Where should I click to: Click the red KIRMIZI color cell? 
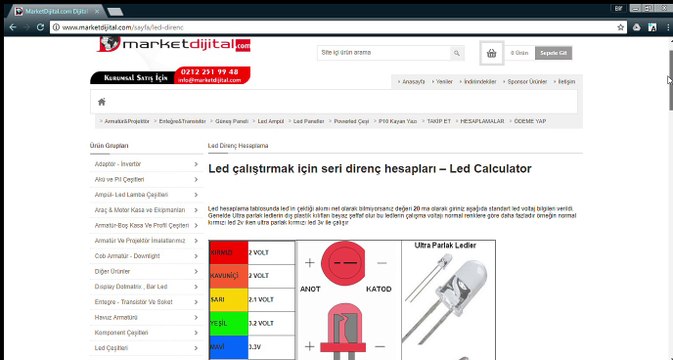pyautogui.click(x=228, y=252)
